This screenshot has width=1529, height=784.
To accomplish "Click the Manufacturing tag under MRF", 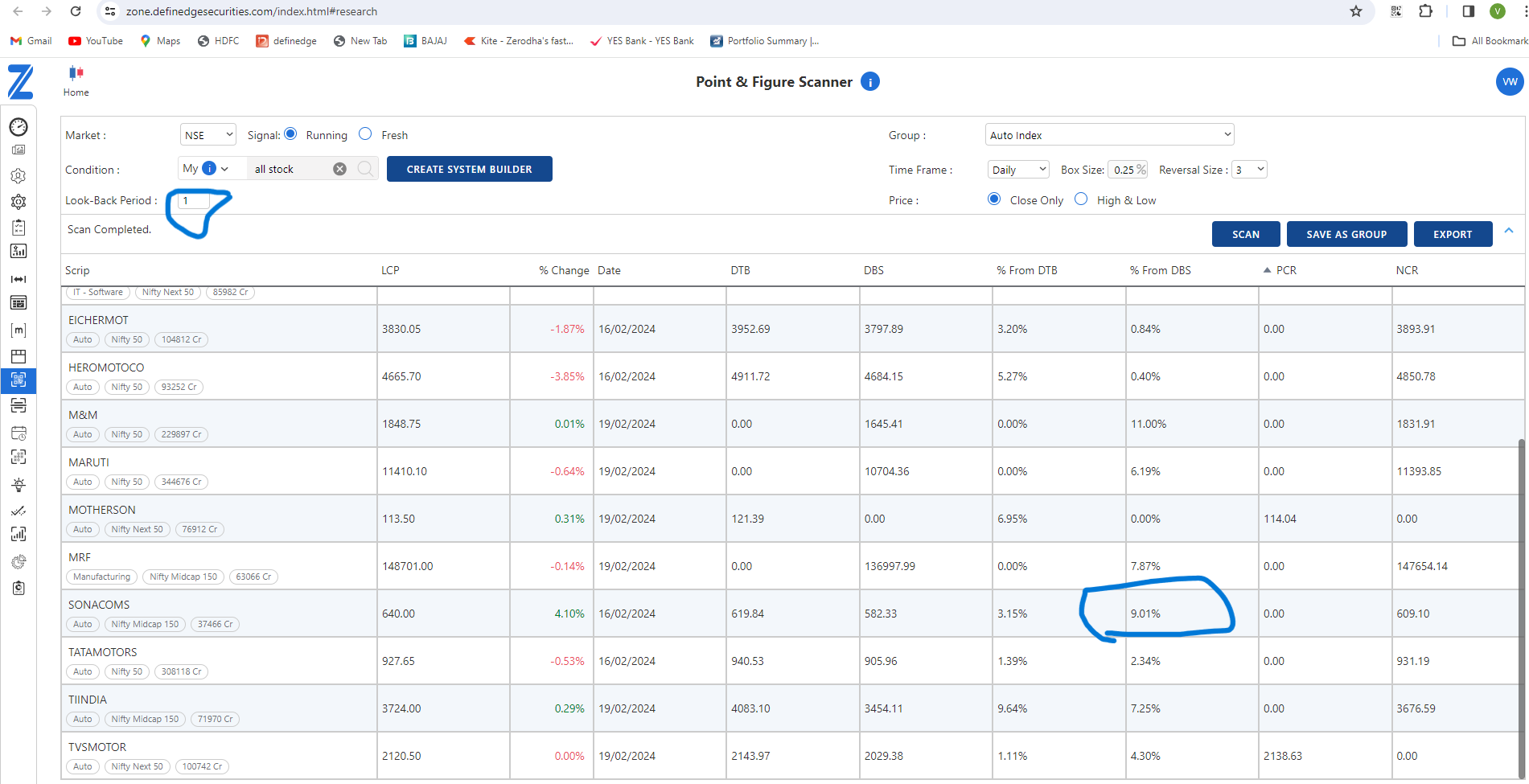I will pos(101,577).
